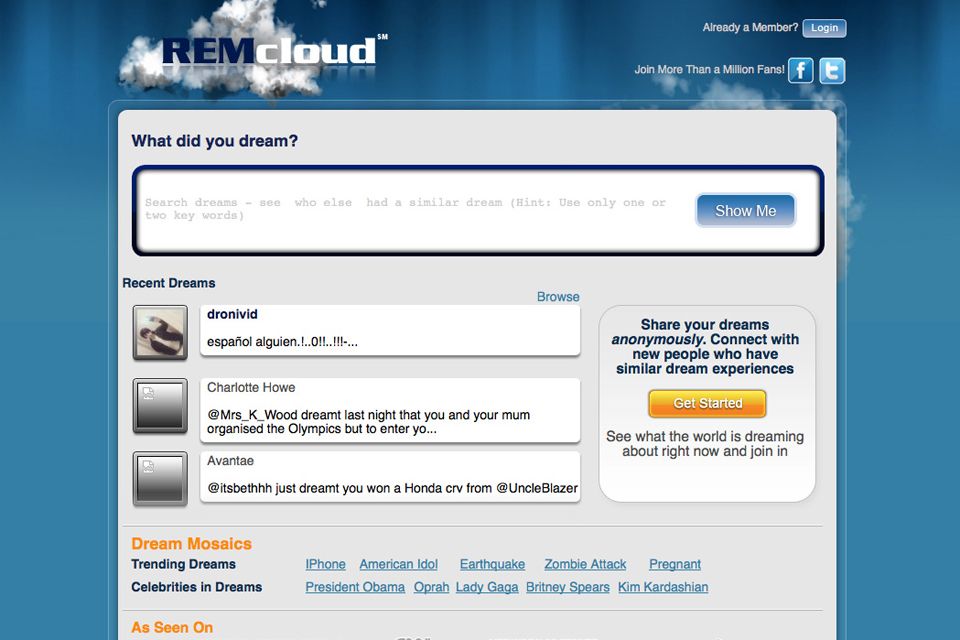Select the Kim Kardashian dreams link

coord(663,587)
